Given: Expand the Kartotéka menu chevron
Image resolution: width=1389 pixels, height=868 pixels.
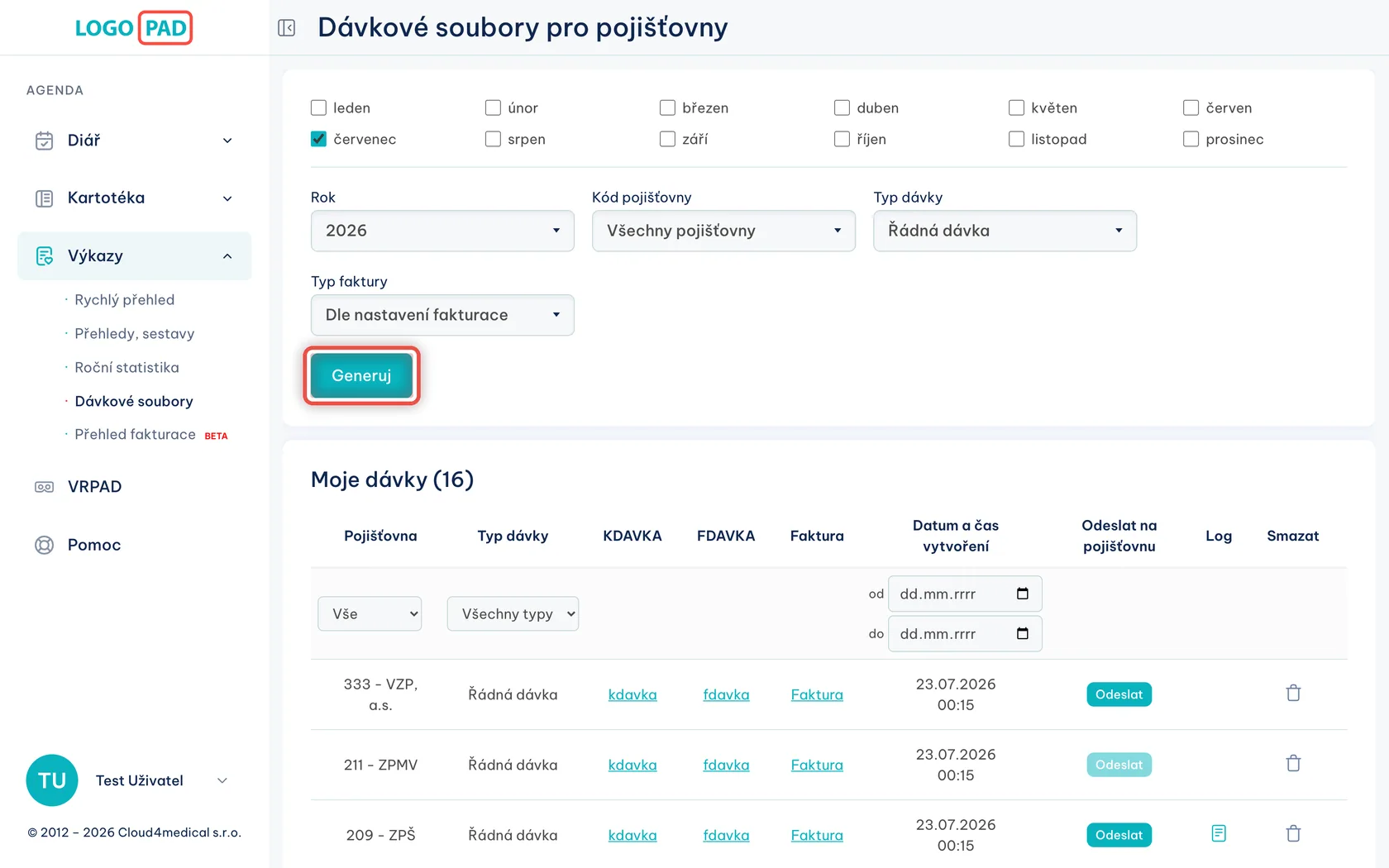Looking at the screenshot, I should point(227,198).
